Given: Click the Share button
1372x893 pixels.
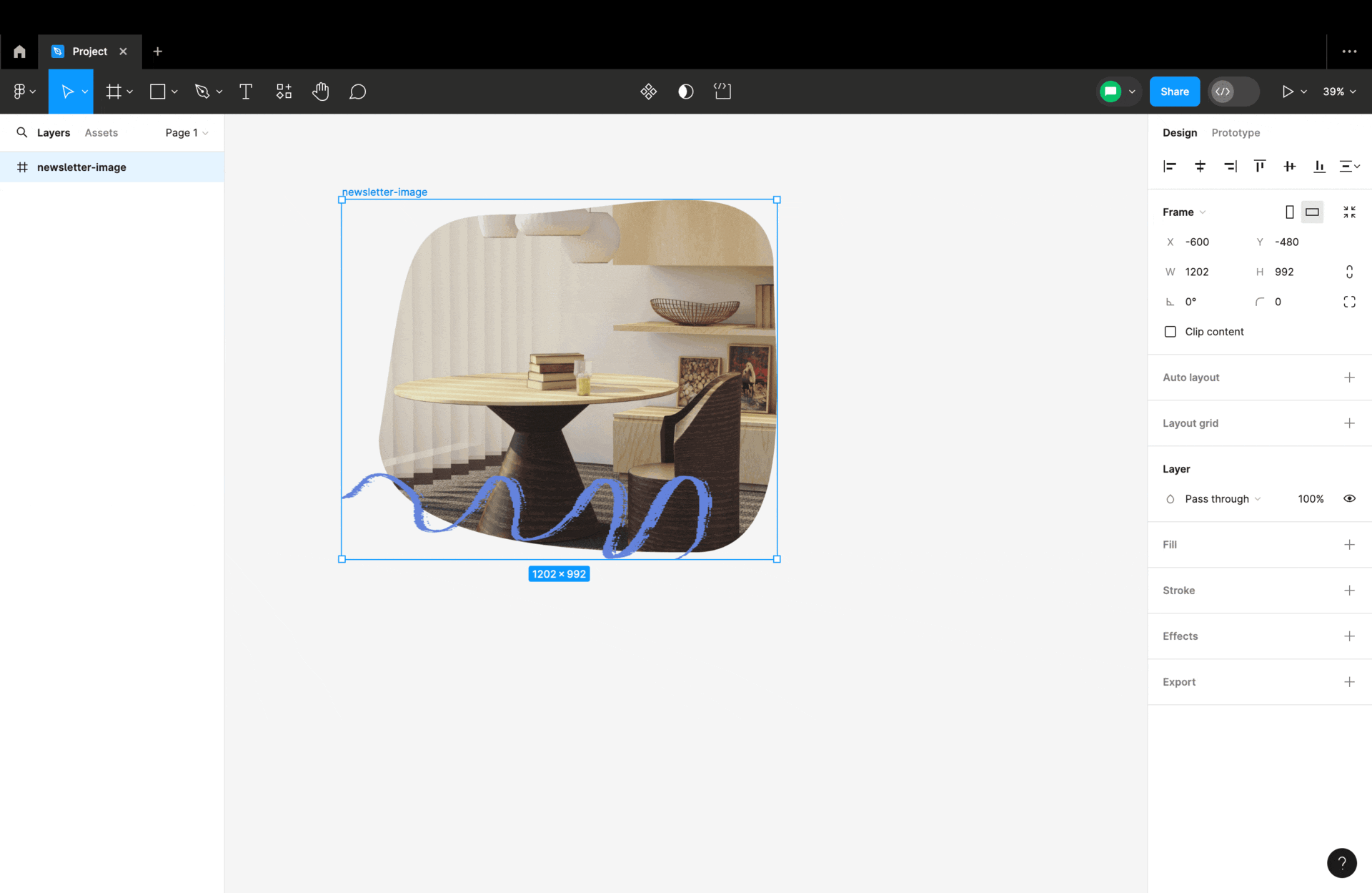Looking at the screenshot, I should point(1174,92).
